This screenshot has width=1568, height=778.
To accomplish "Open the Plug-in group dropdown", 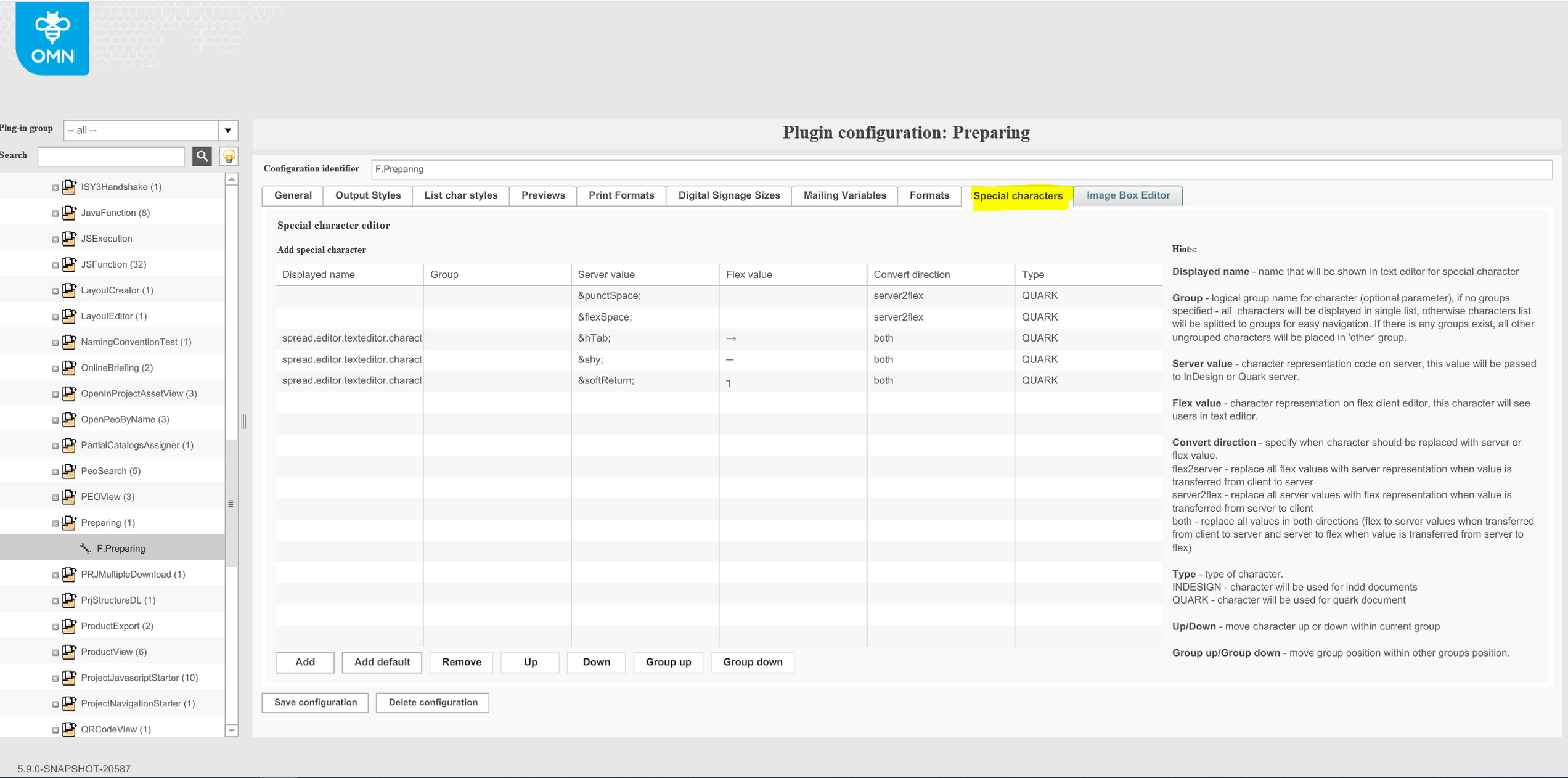I will (x=228, y=130).
